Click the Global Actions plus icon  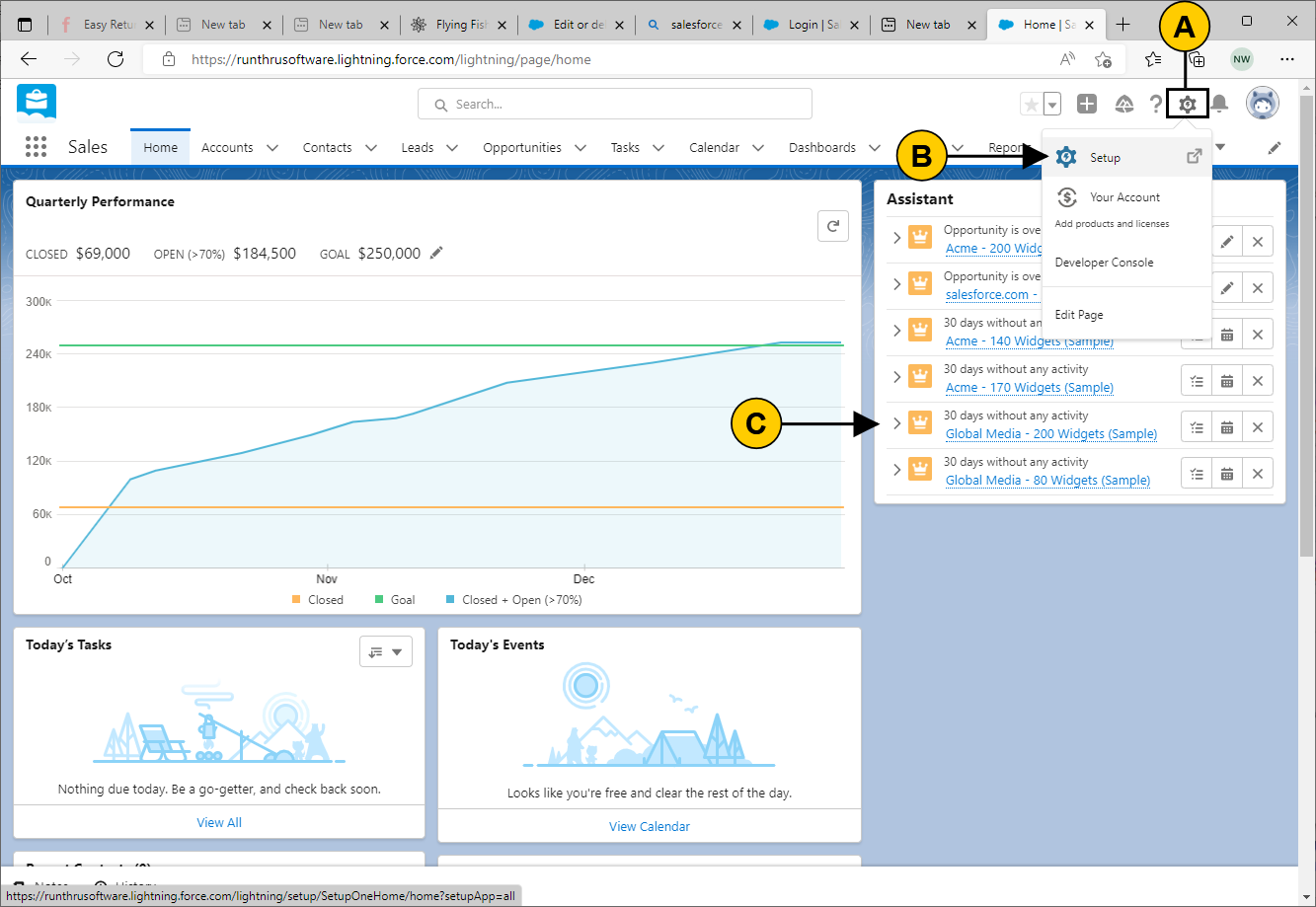pyautogui.click(x=1087, y=104)
